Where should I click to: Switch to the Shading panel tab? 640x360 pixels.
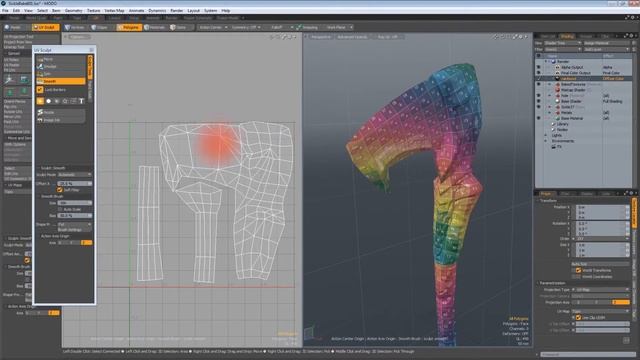pyautogui.click(x=567, y=36)
